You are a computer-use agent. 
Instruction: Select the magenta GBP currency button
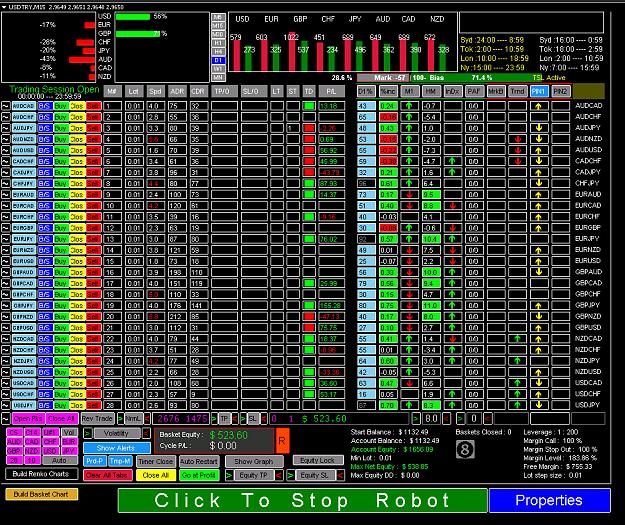14,451
